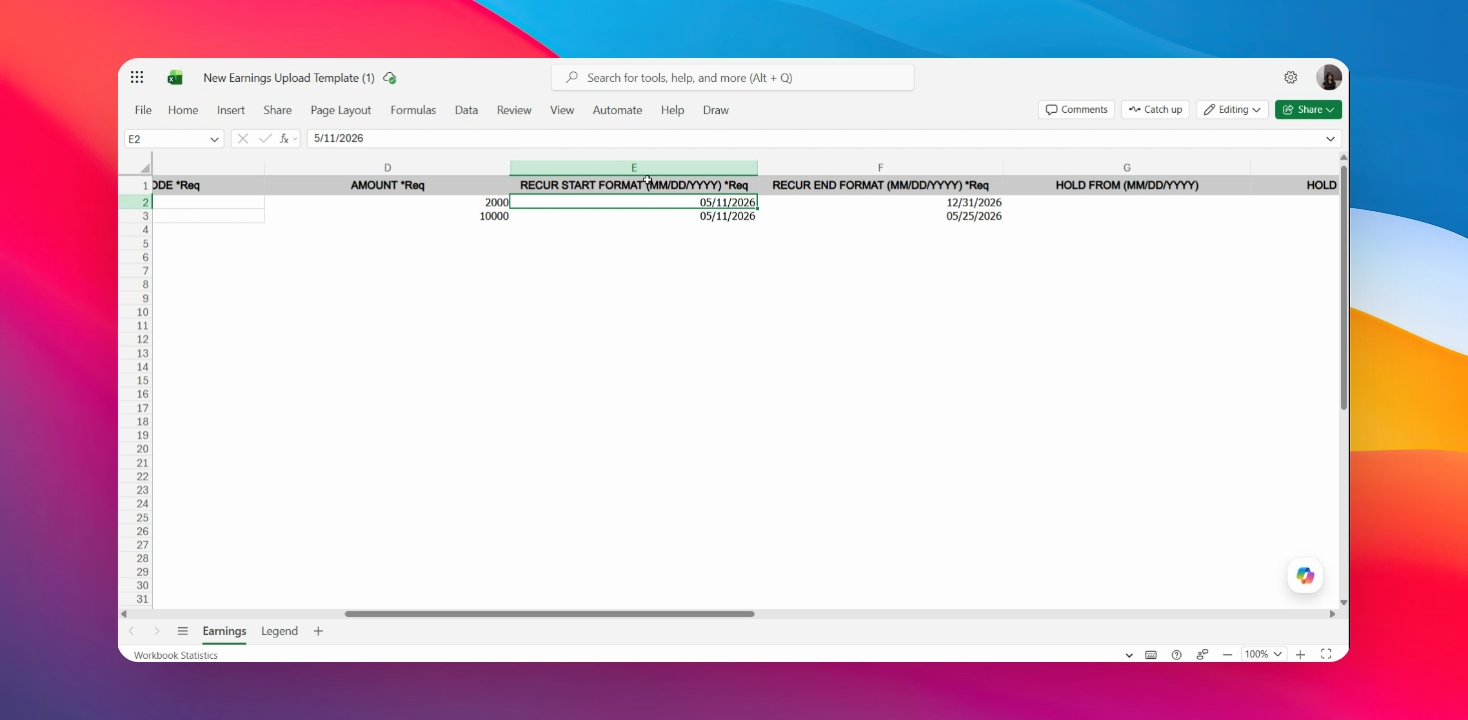Switch to the Home tab
This screenshot has height=720, width=1468.
point(183,110)
